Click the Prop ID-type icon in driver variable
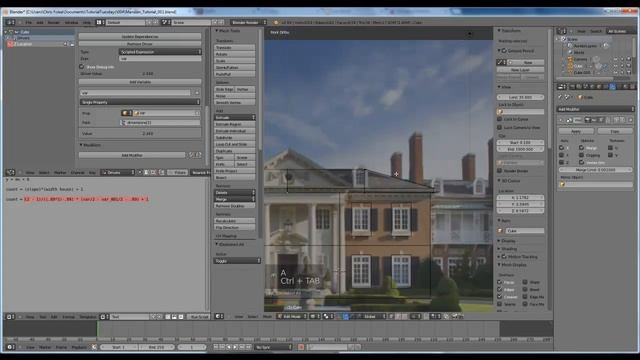 [x=127, y=113]
